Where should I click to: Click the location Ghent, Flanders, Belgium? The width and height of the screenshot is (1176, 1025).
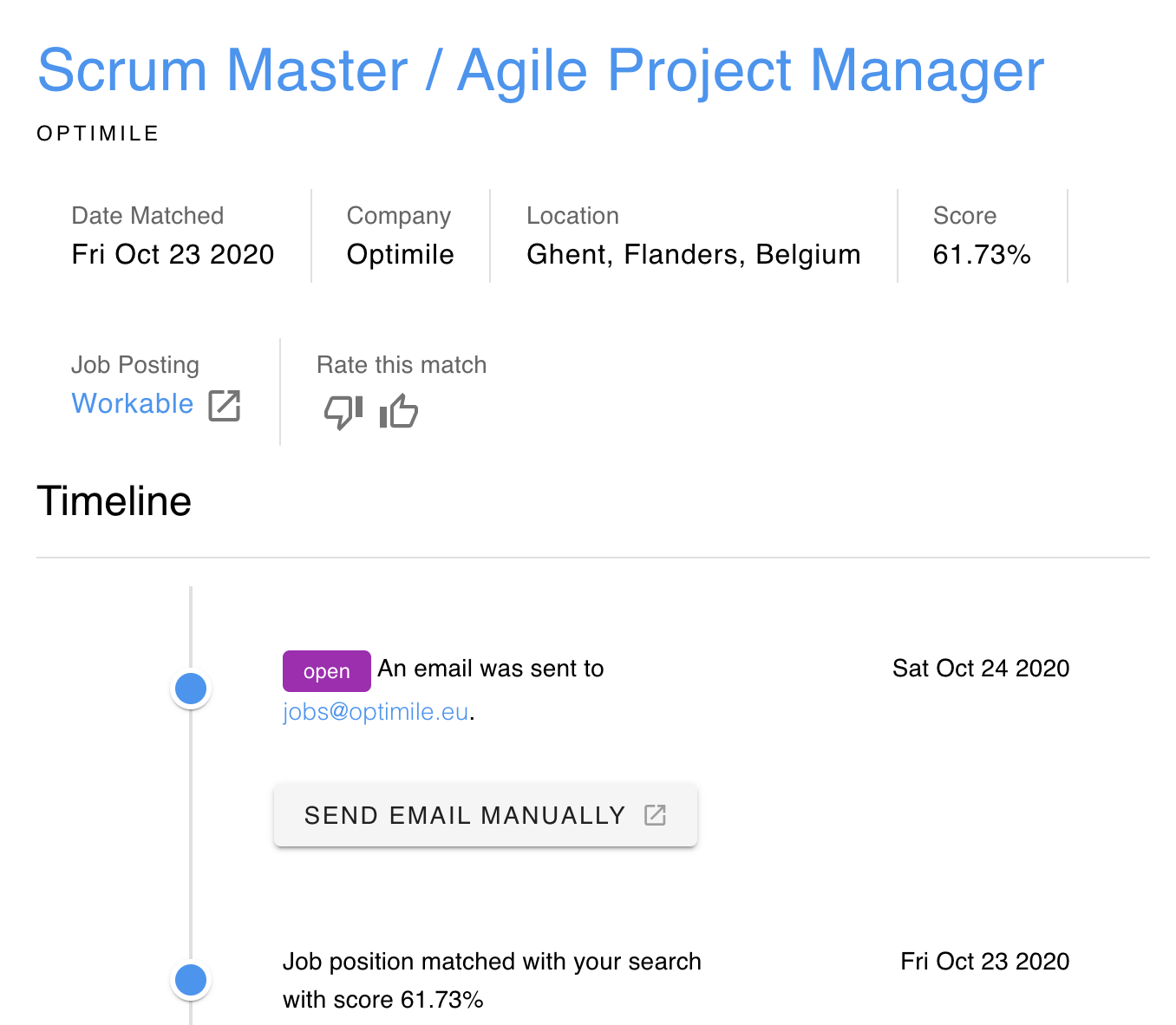[x=693, y=255]
